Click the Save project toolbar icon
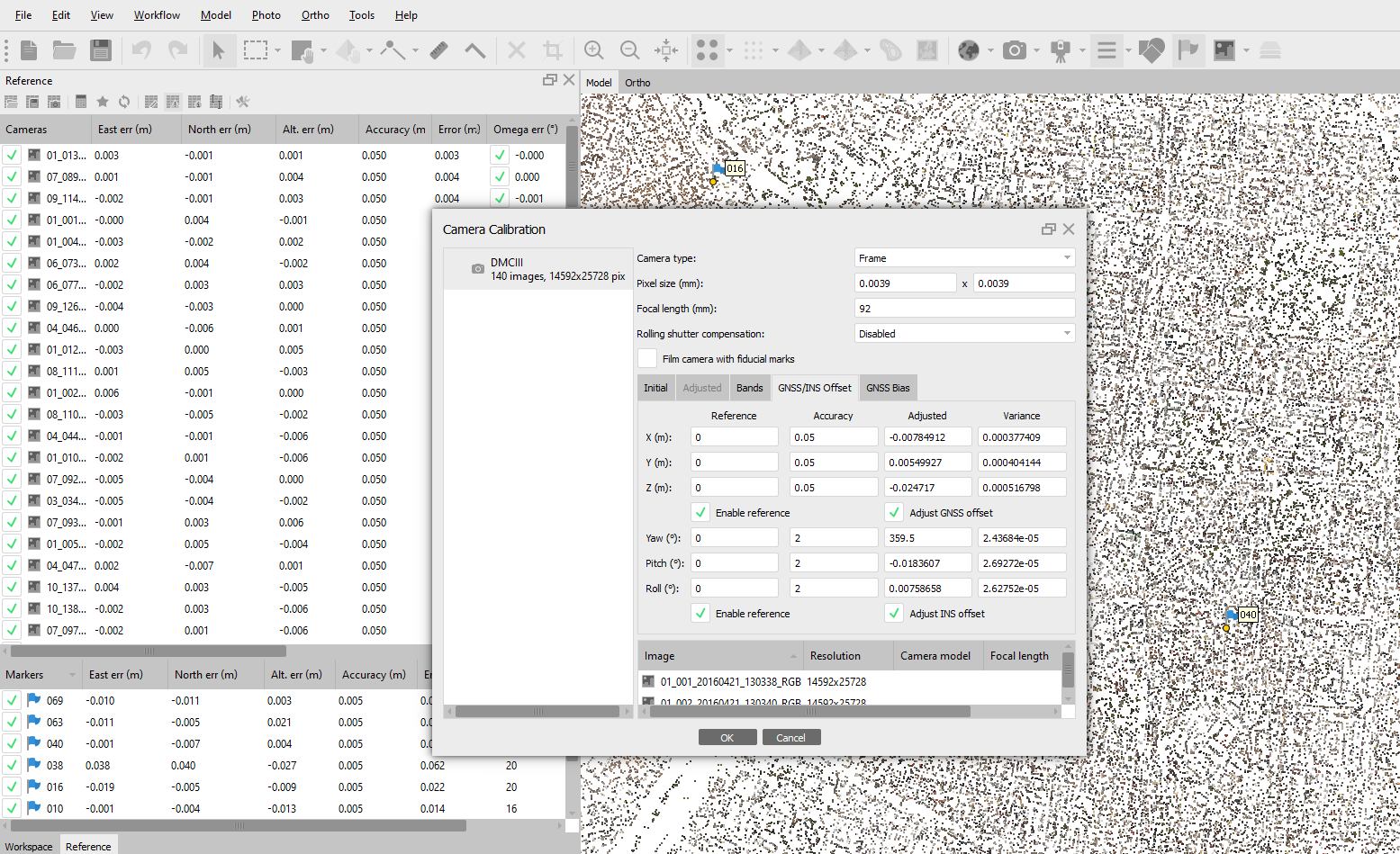 (x=101, y=50)
